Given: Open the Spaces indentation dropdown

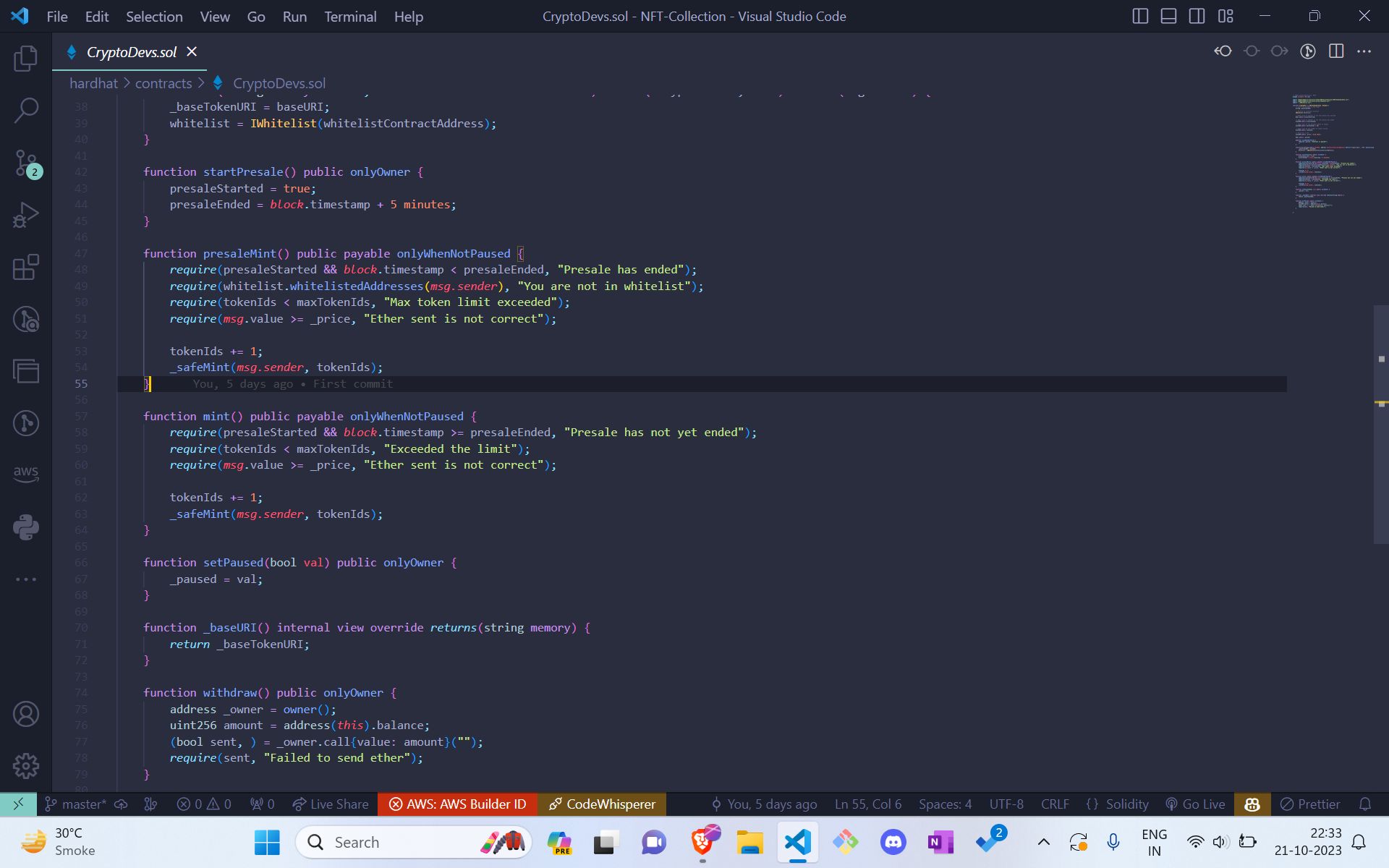Looking at the screenshot, I should [945, 804].
